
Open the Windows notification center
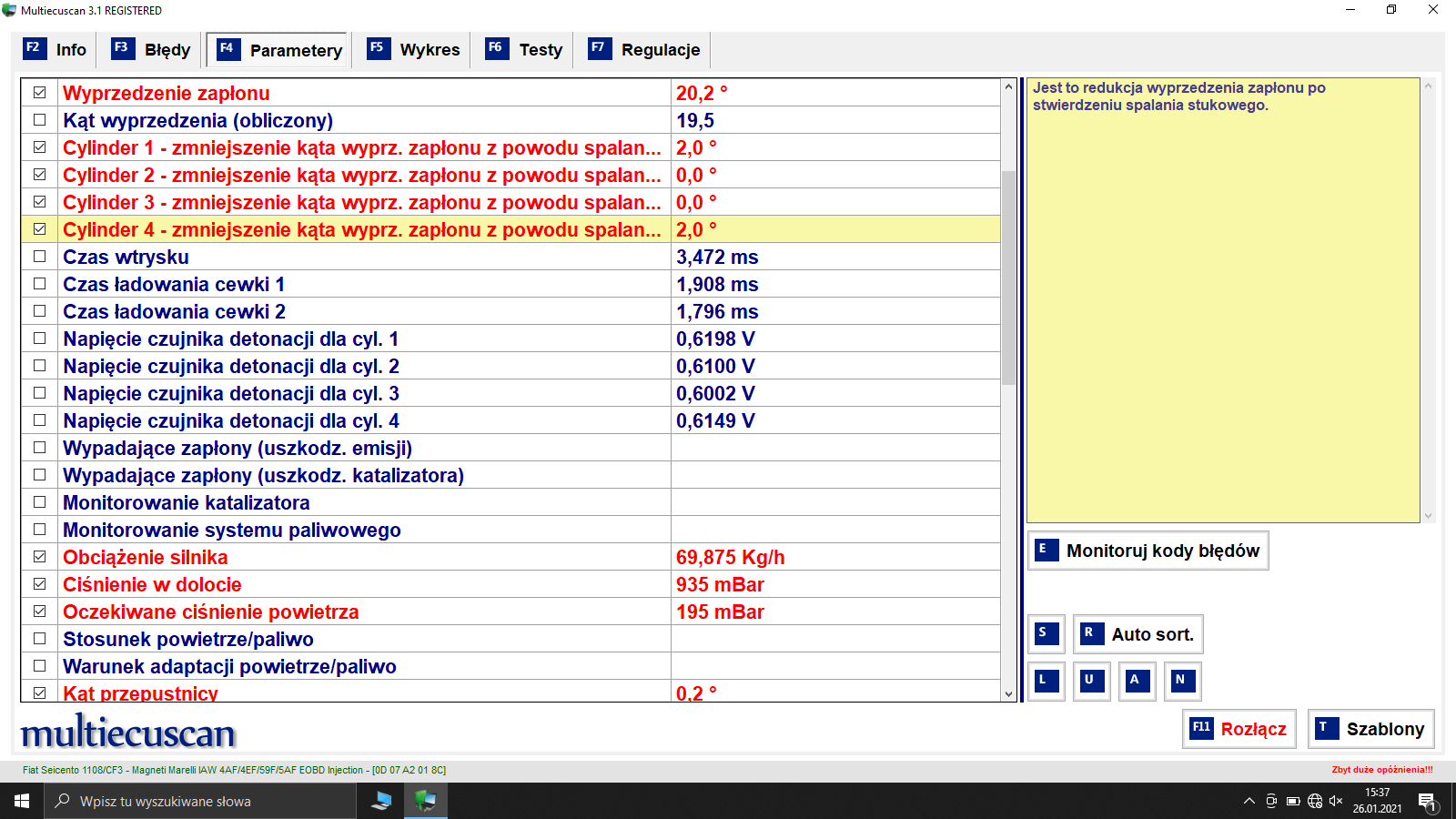[x=1427, y=802]
